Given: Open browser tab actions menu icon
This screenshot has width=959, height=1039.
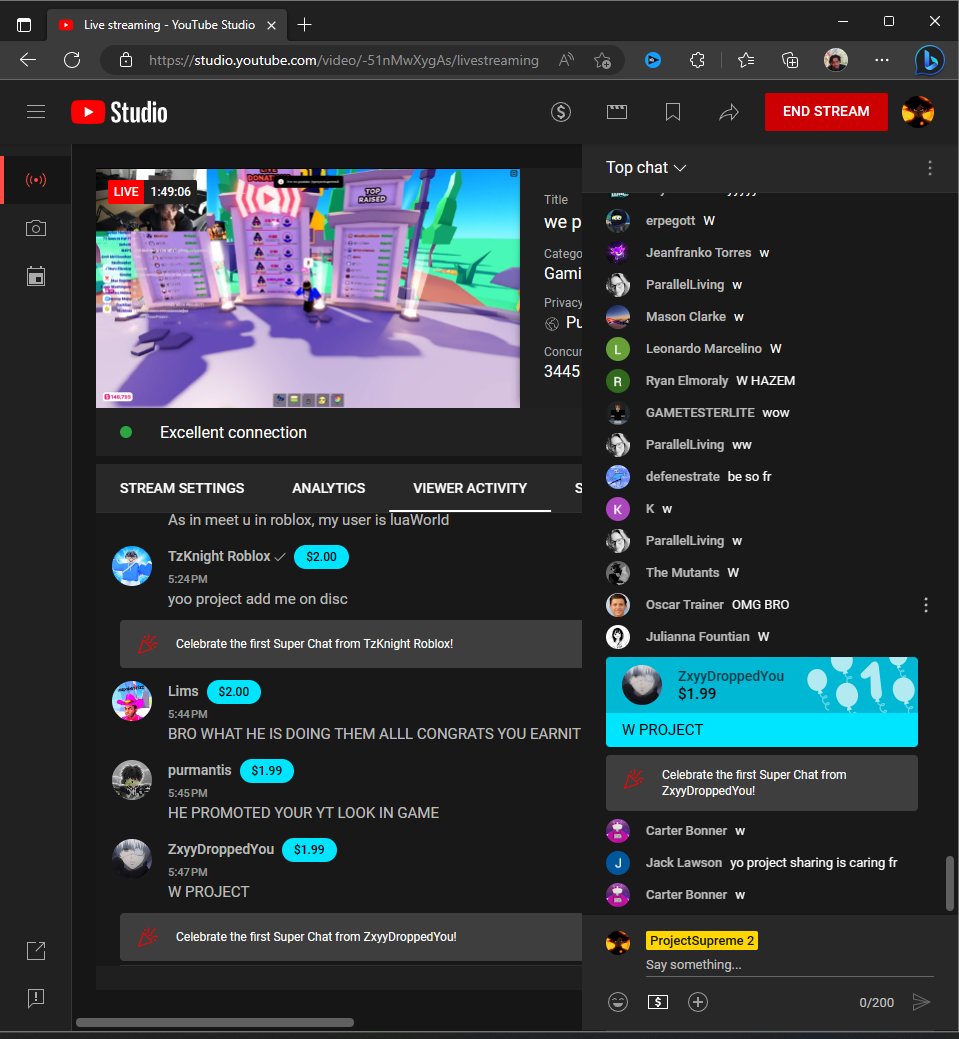Looking at the screenshot, I should coord(24,25).
